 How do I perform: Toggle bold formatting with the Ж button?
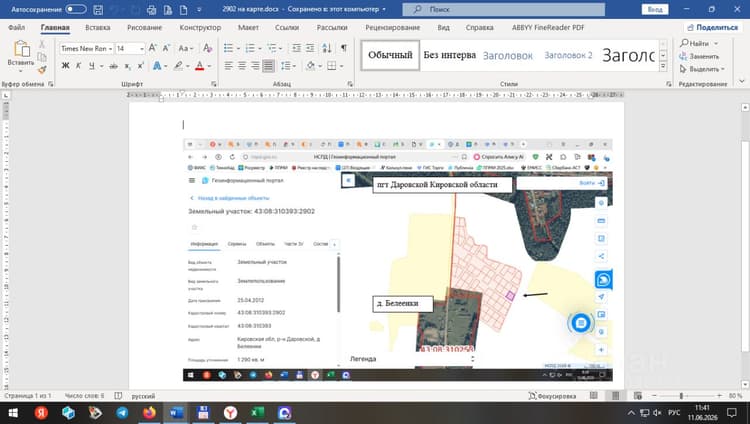coord(66,66)
